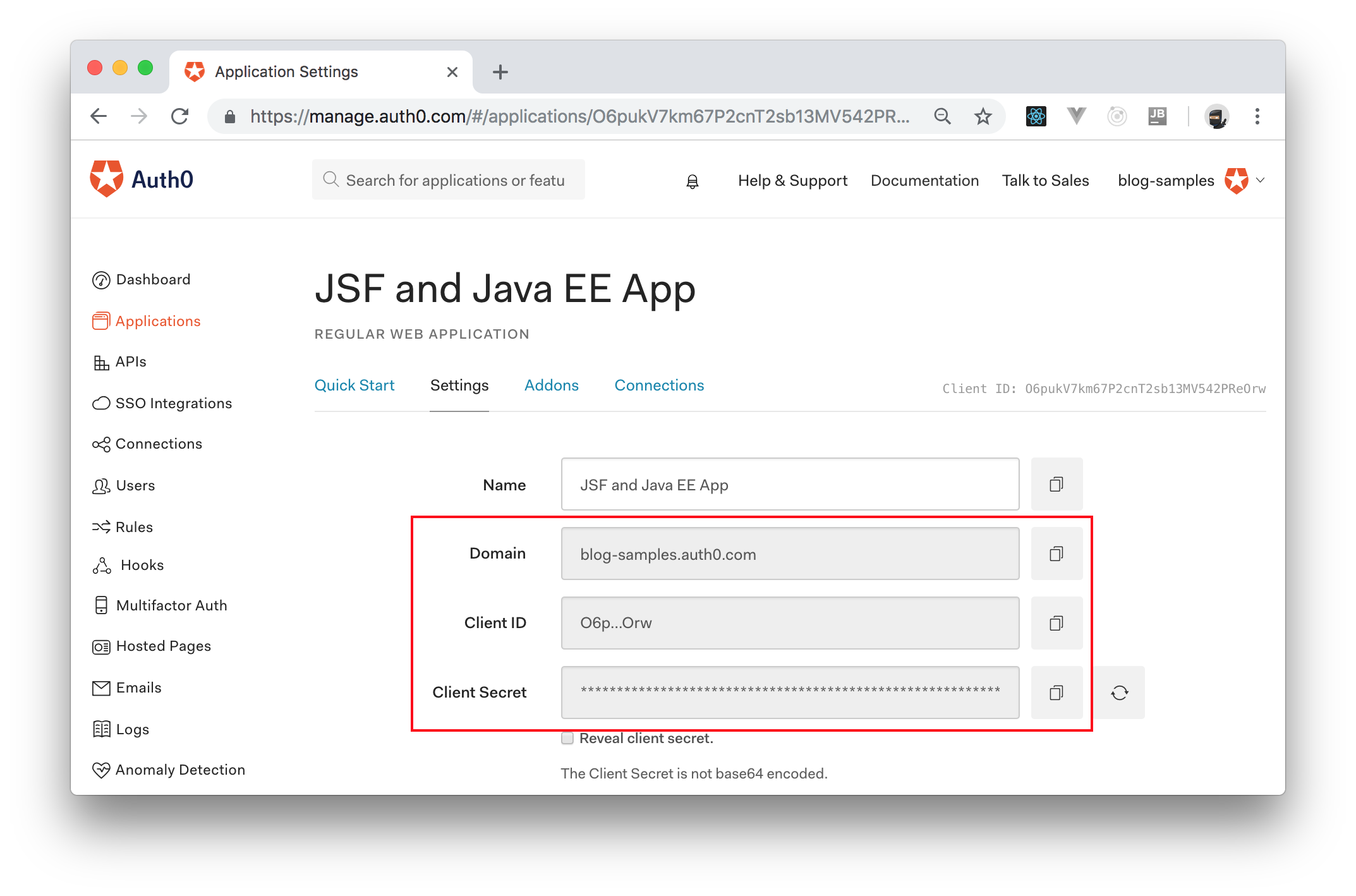Bookmark this page with the star
This screenshot has width=1356, height=896.
(983, 116)
